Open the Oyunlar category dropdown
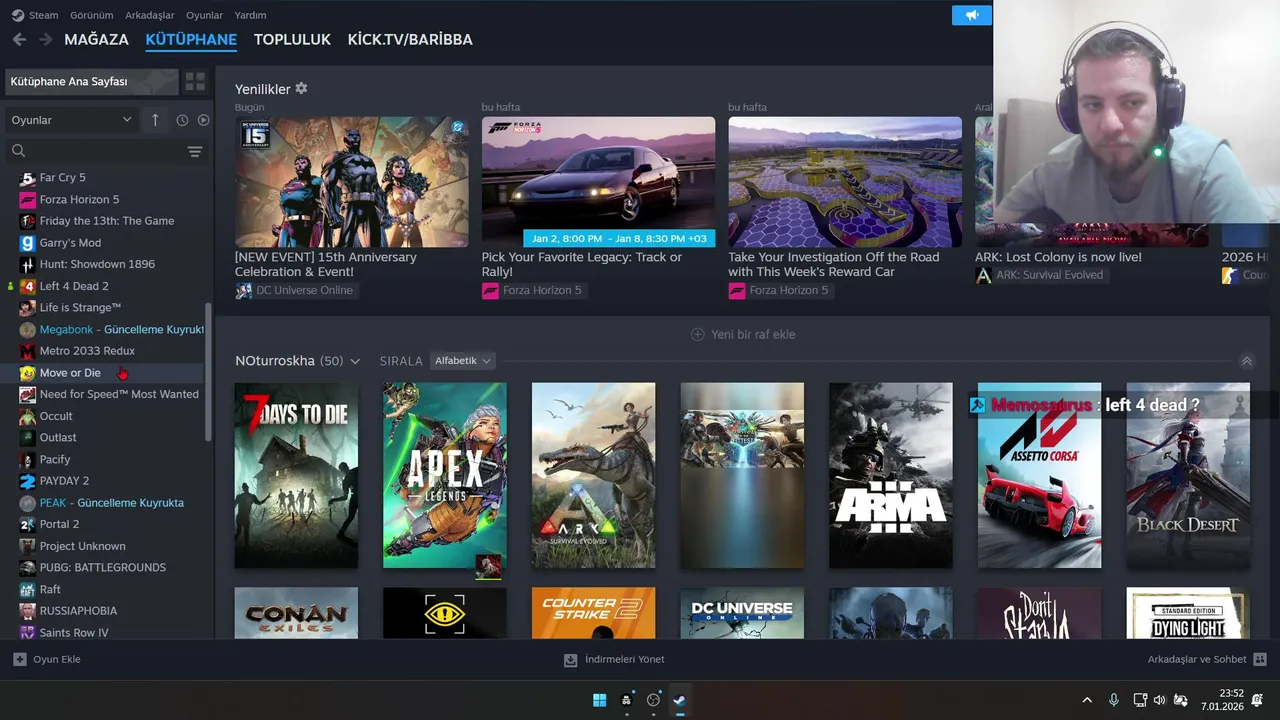1280x720 pixels. (71, 120)
